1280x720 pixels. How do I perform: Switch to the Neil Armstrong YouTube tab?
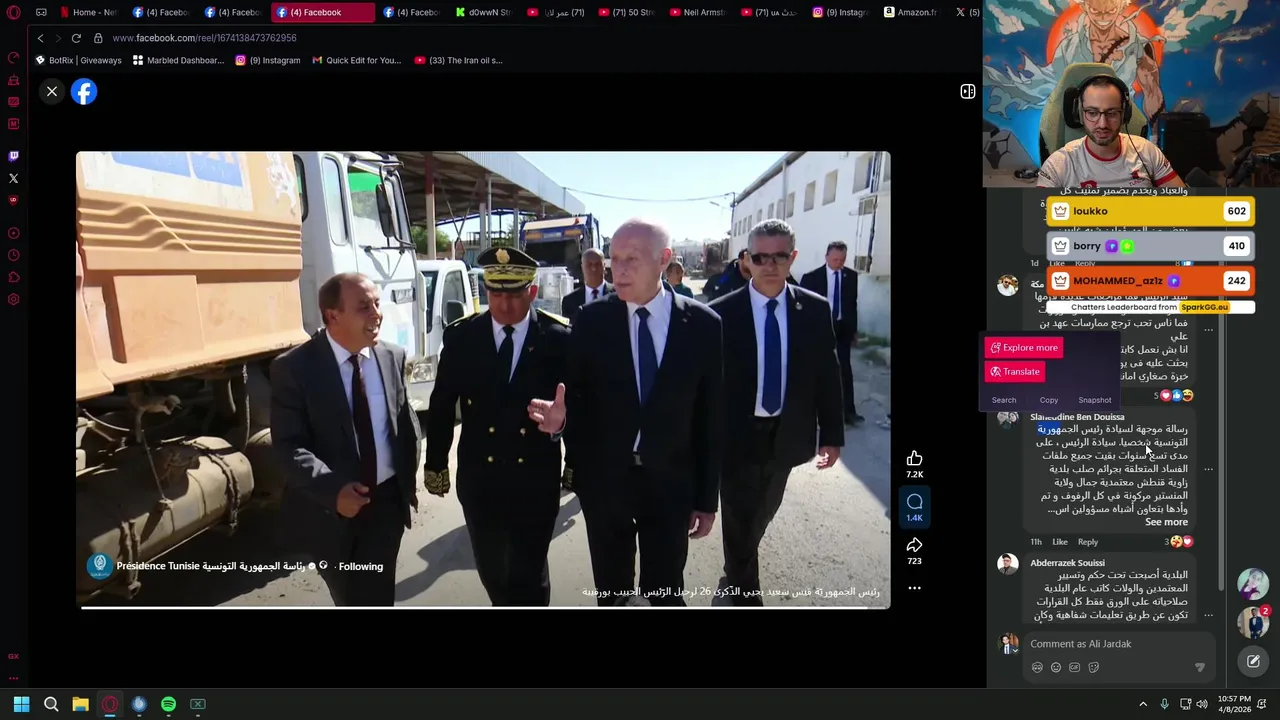(698, 12)
